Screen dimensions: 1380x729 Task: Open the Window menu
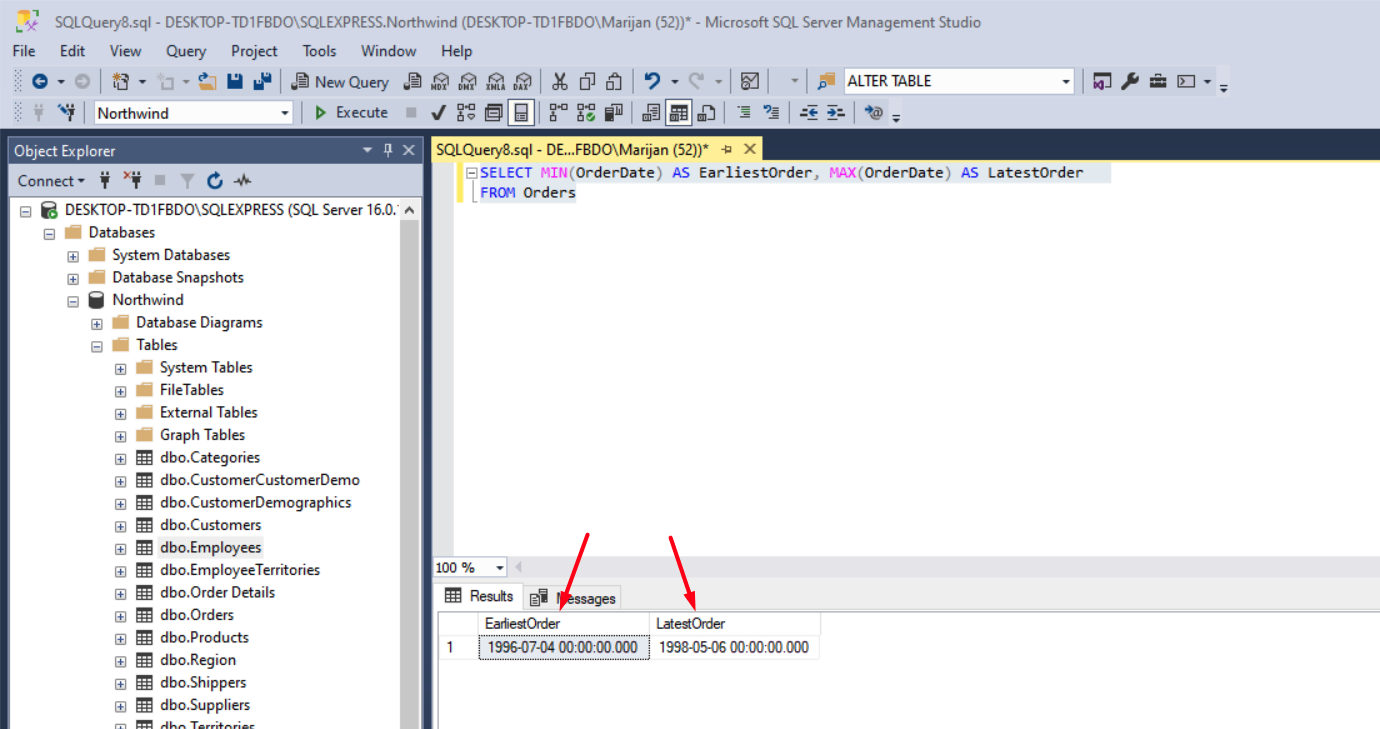click(389, 51)
